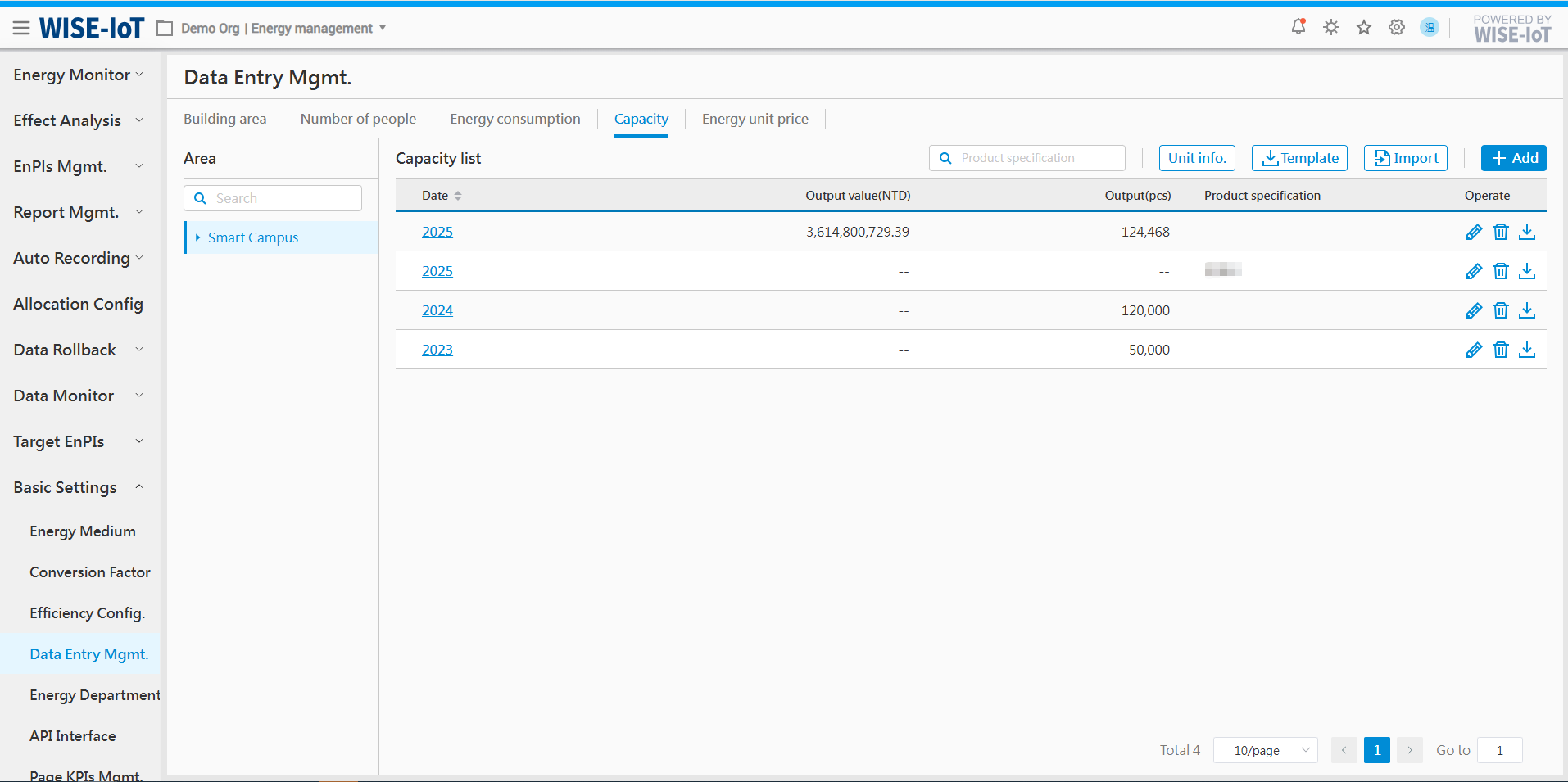The height and width of the screenshot is (782, 1568).
Task: Edit the 2024 capacity row
Action: point(1474,310)
